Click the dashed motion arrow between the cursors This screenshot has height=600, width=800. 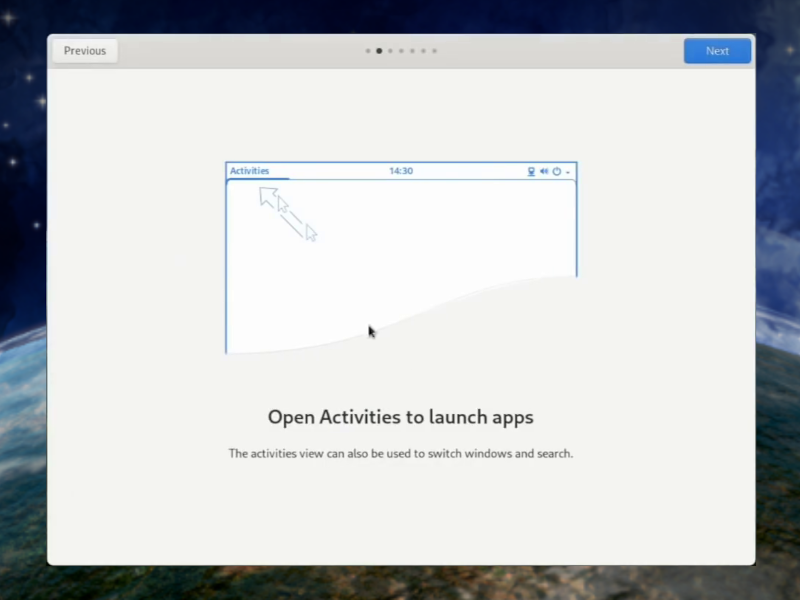290,215
